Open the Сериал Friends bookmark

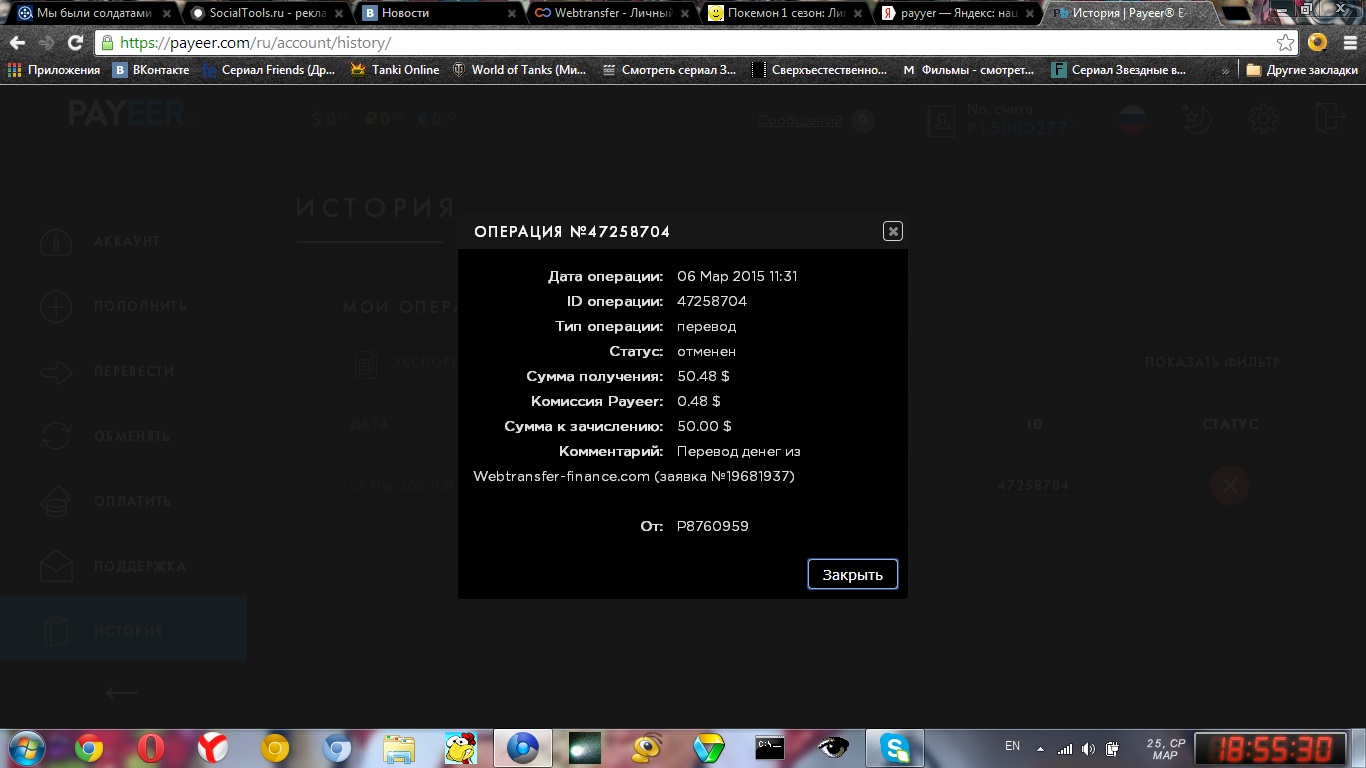click(x=269, y=70)
